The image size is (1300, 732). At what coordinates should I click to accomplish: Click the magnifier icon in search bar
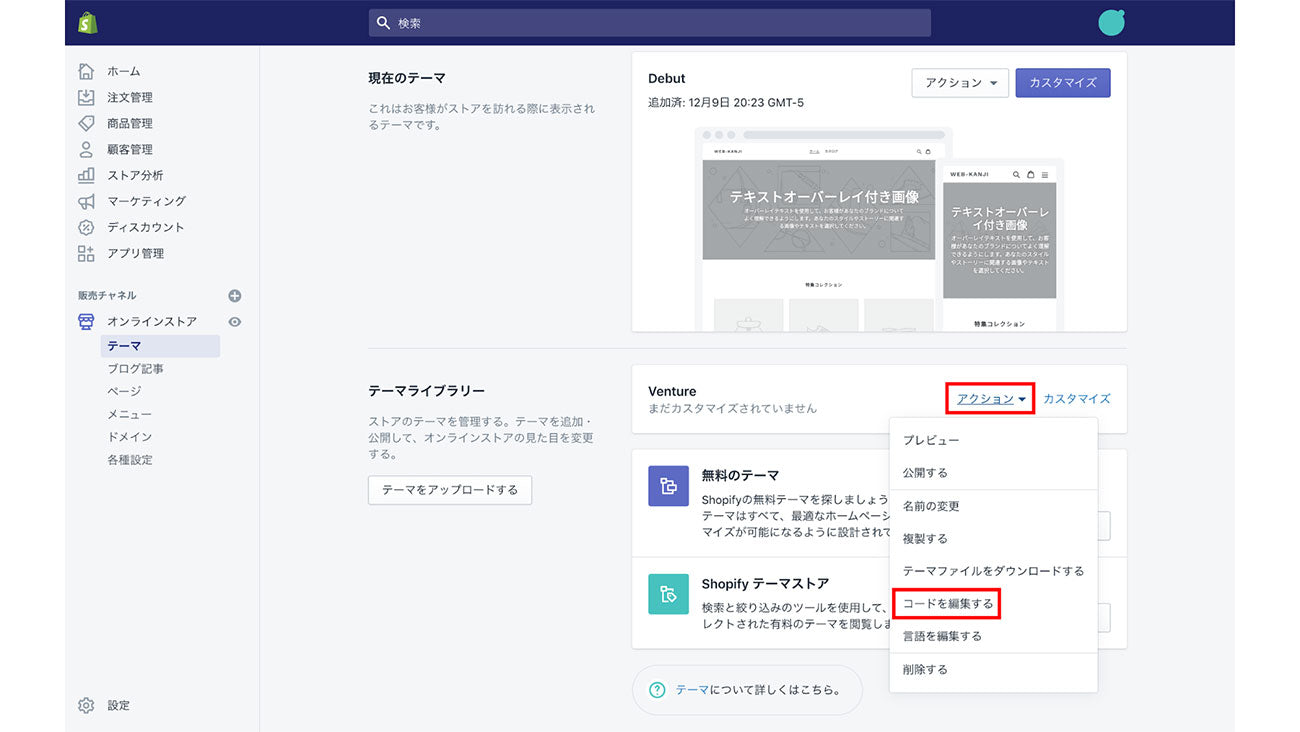[x=383, y=22]
